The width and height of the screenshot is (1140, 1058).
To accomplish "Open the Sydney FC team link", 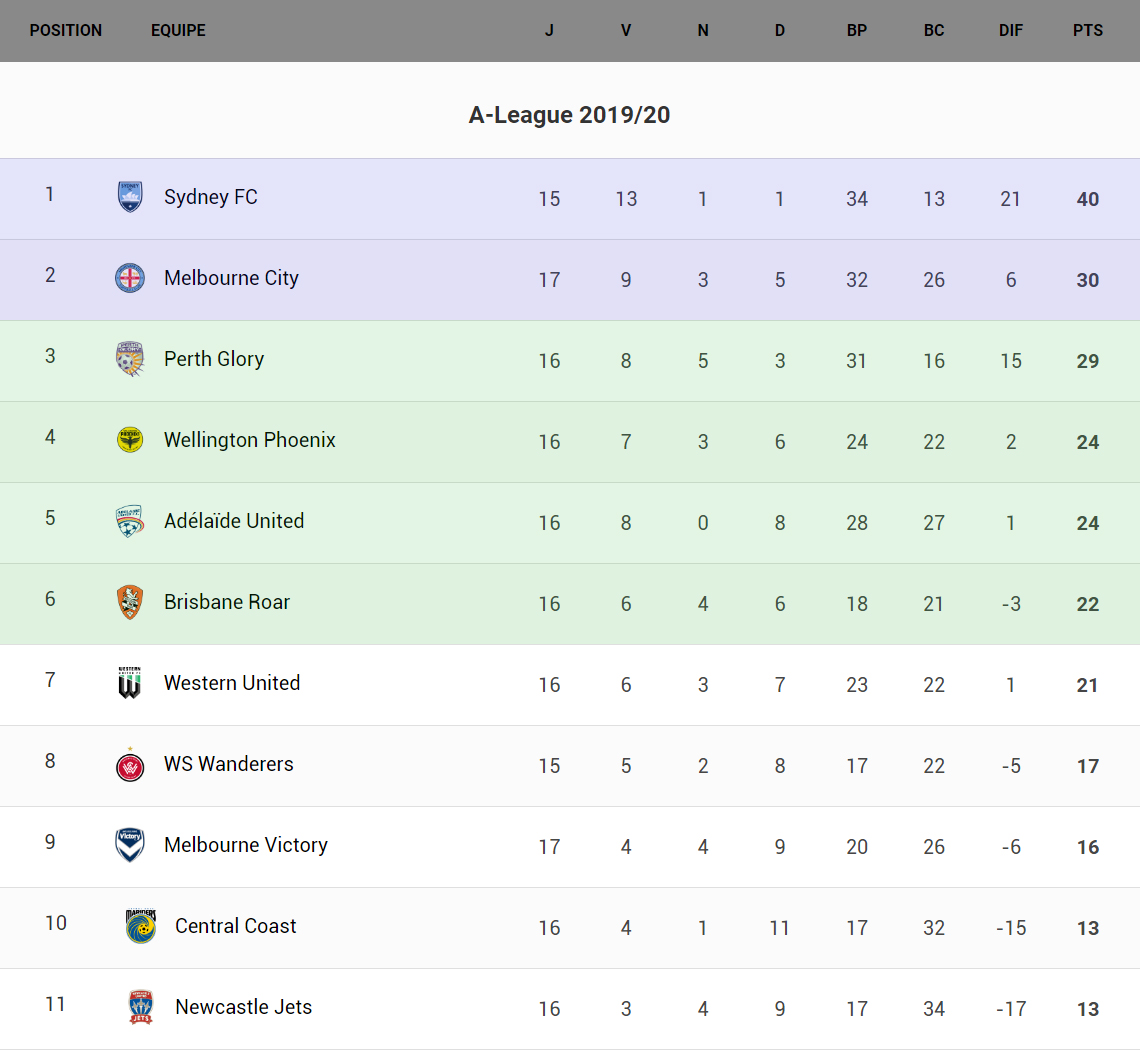I will [x=211, y=197].
